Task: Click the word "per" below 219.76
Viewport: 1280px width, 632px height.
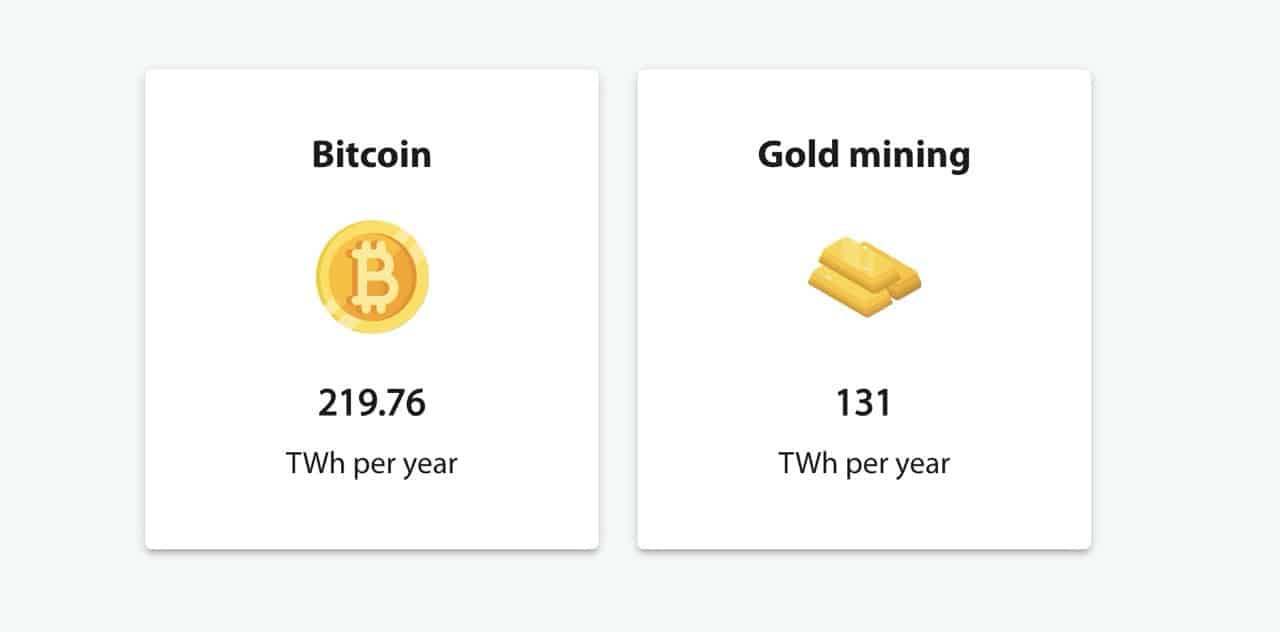Action: (x=375, y=466)
